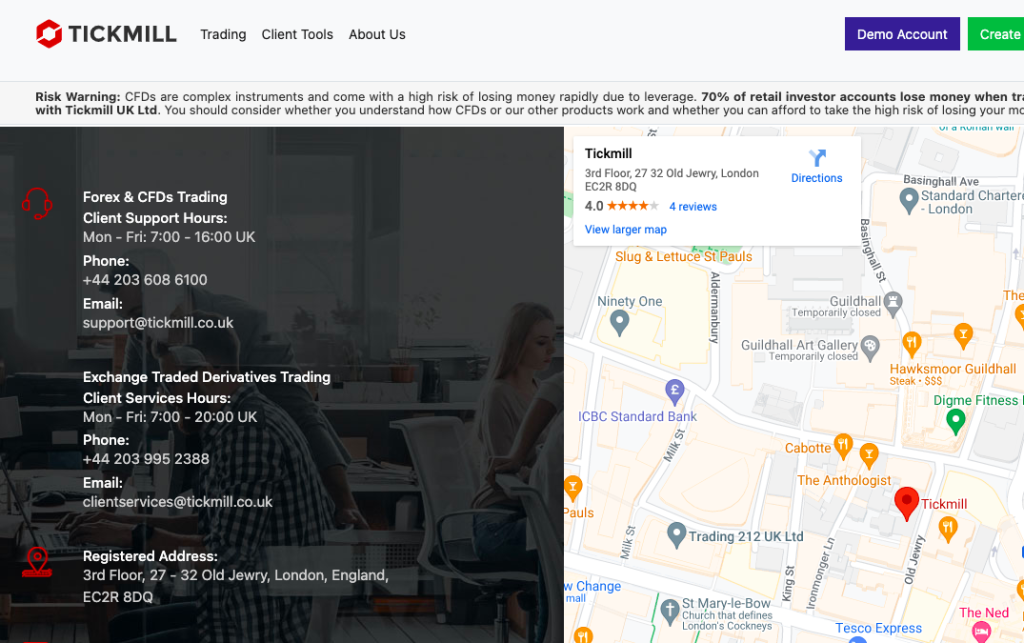The height and width of the screenshot is (643, 1024).
Task: Click the red headset support icon
Action: pos(37,203)
